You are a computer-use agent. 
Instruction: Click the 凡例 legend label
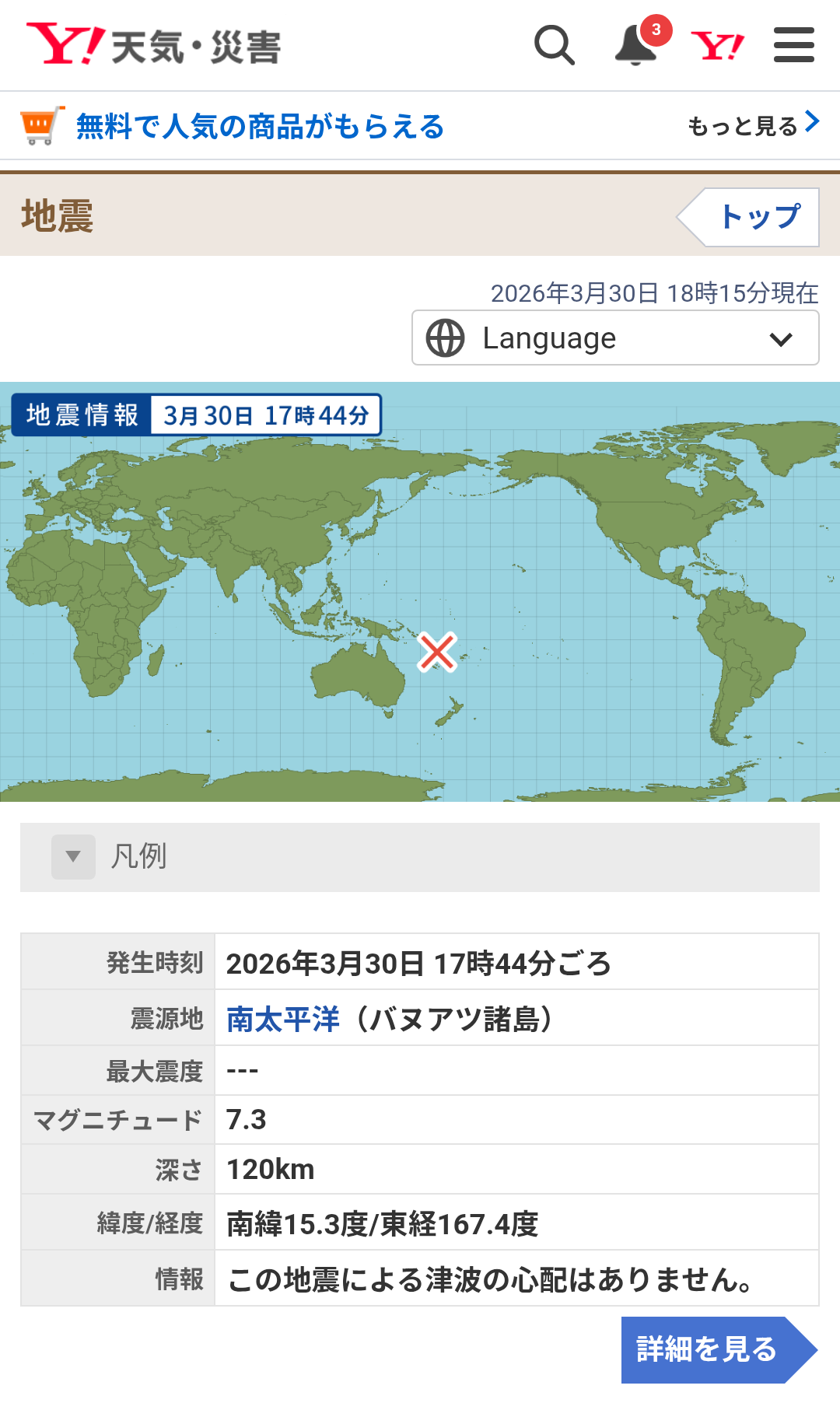[138, 857]
